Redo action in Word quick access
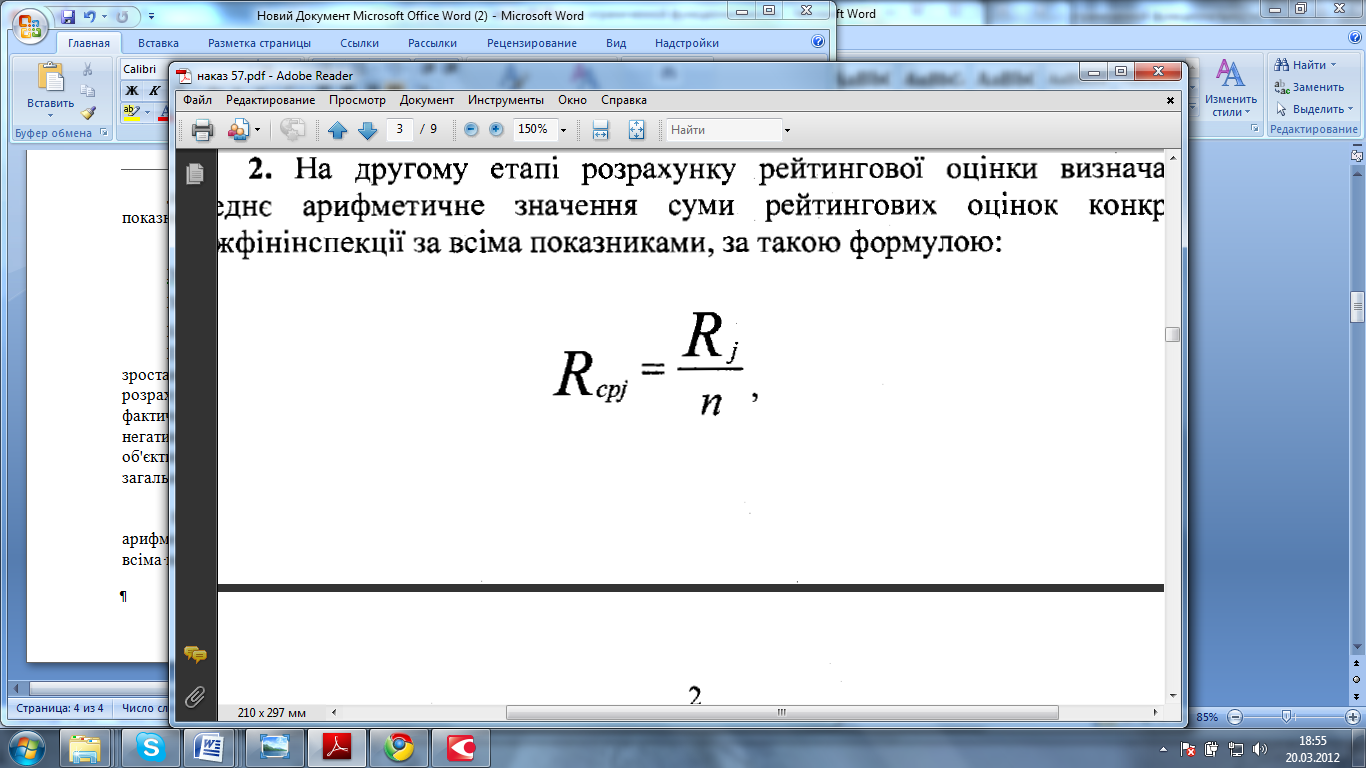This screenshot has width=1366, height=768. pos(122,17)
